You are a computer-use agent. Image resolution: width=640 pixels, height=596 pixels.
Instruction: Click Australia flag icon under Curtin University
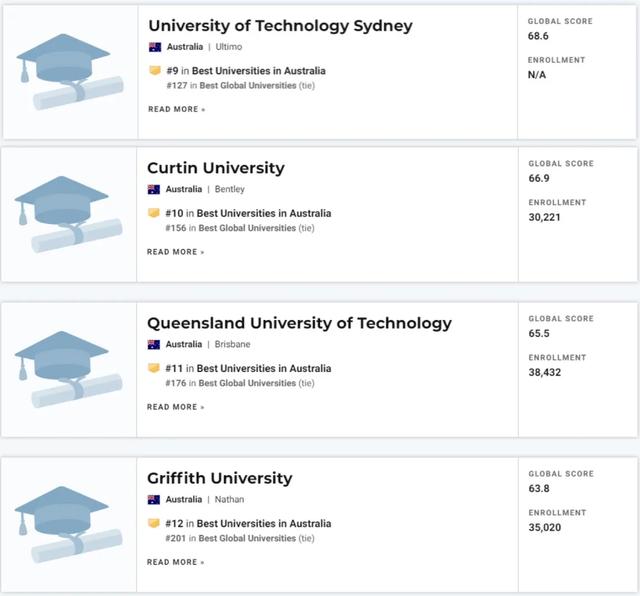(153, 189)
